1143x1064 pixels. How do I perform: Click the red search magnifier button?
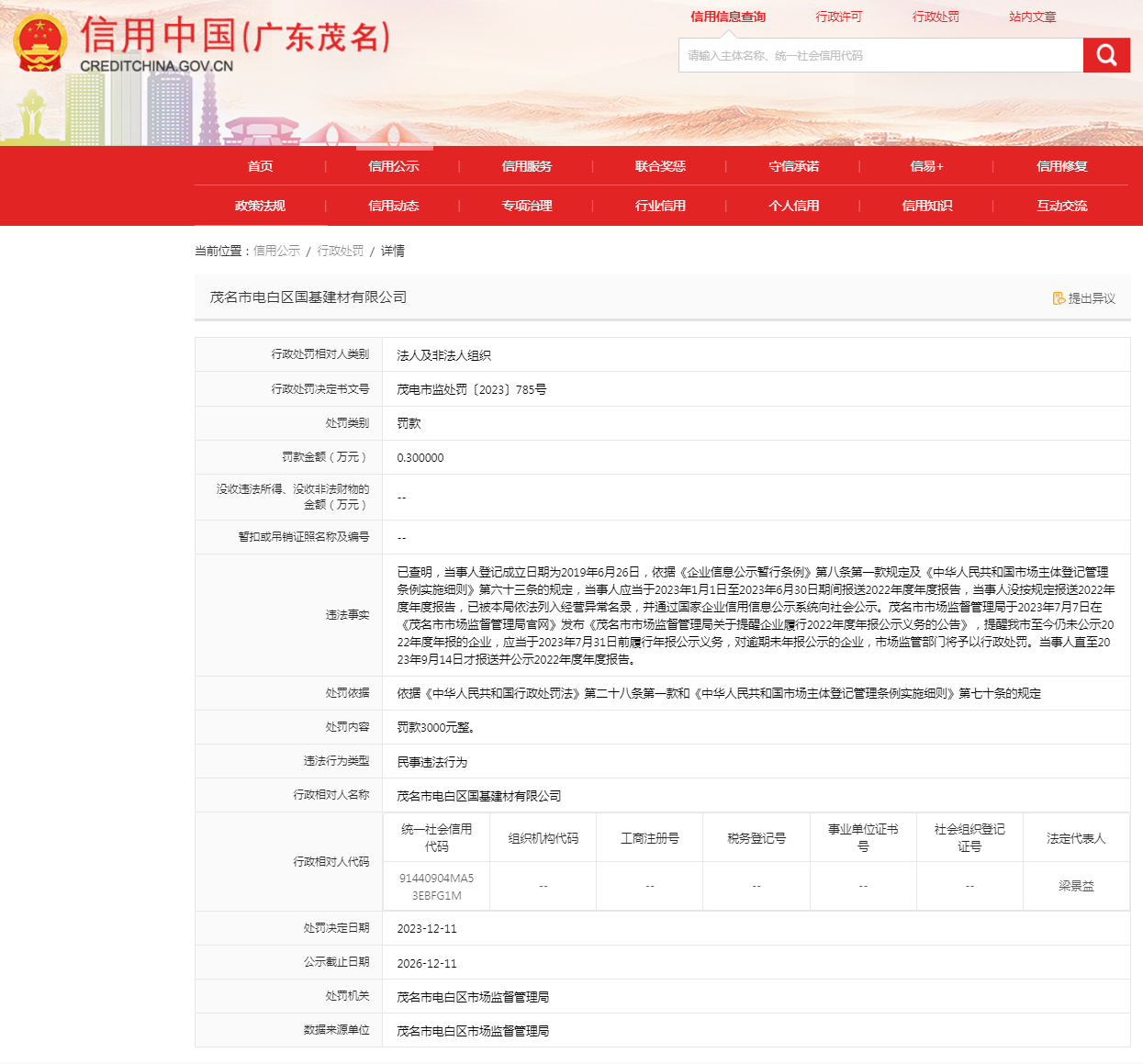pos(1106,55)
